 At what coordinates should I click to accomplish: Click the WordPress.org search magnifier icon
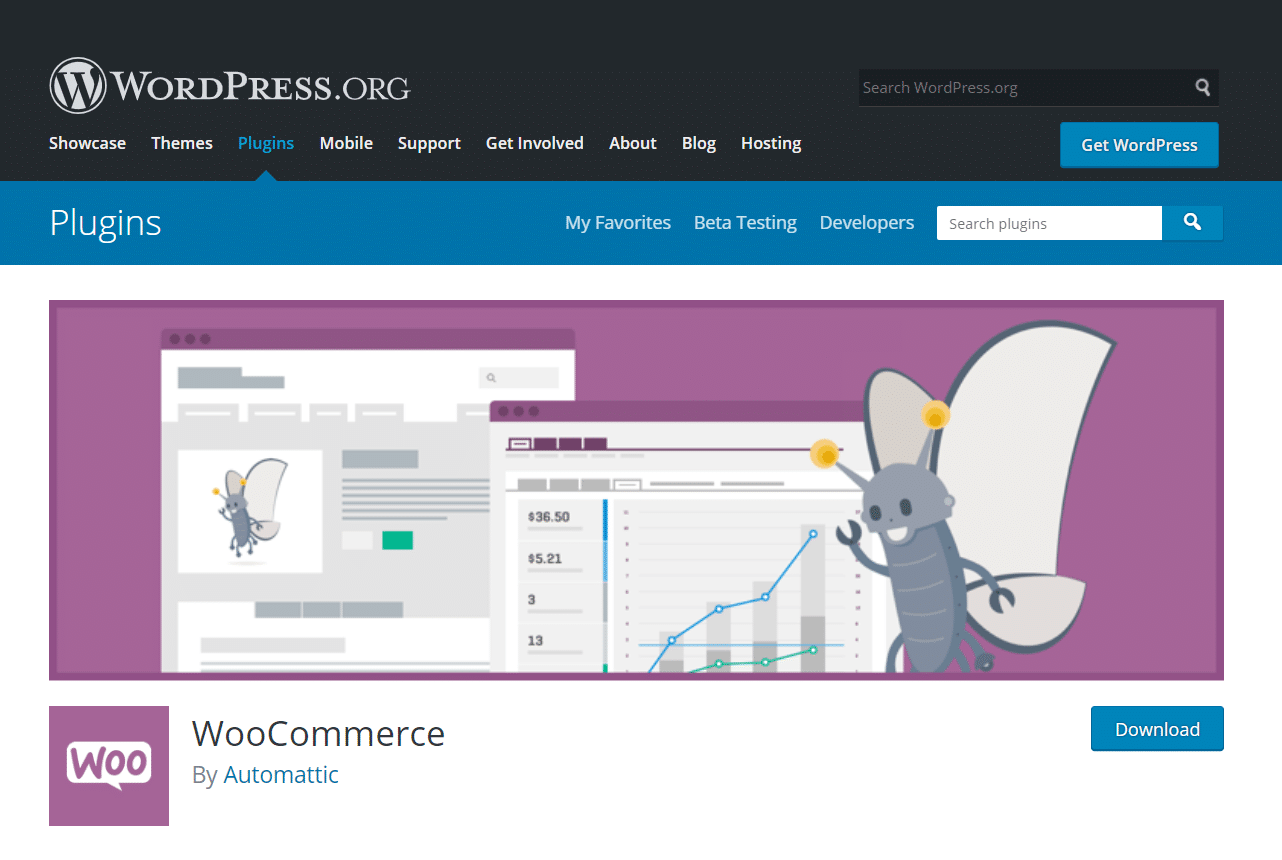[1203, 87]
